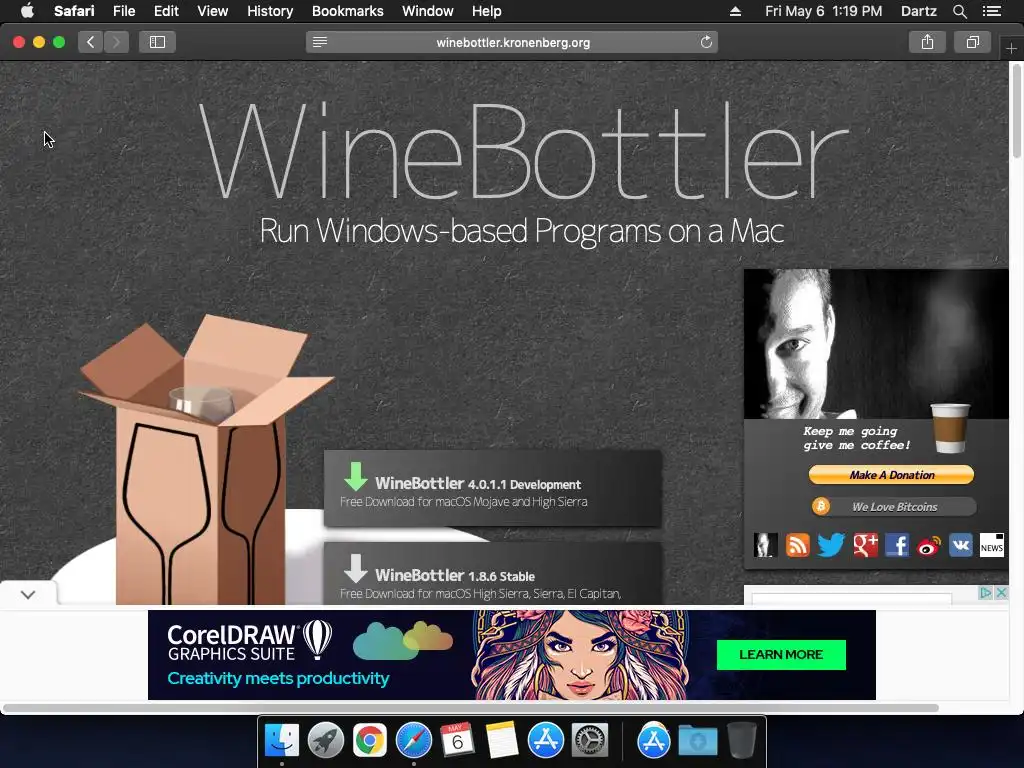Open Calendar from the Dock
1024x768 pixels.
[457, 741]
